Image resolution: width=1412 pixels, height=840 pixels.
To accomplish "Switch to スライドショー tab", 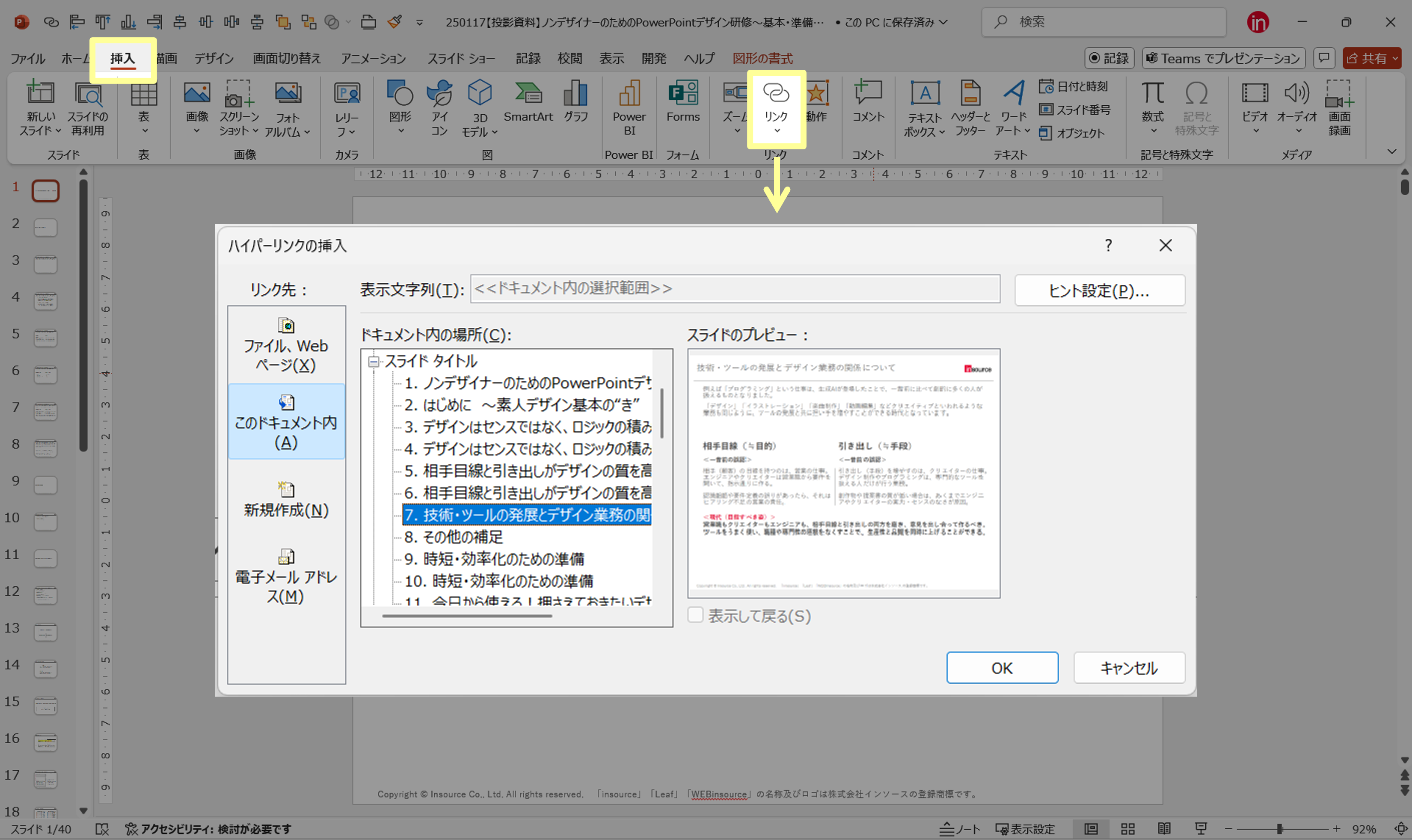I will 461,58.
